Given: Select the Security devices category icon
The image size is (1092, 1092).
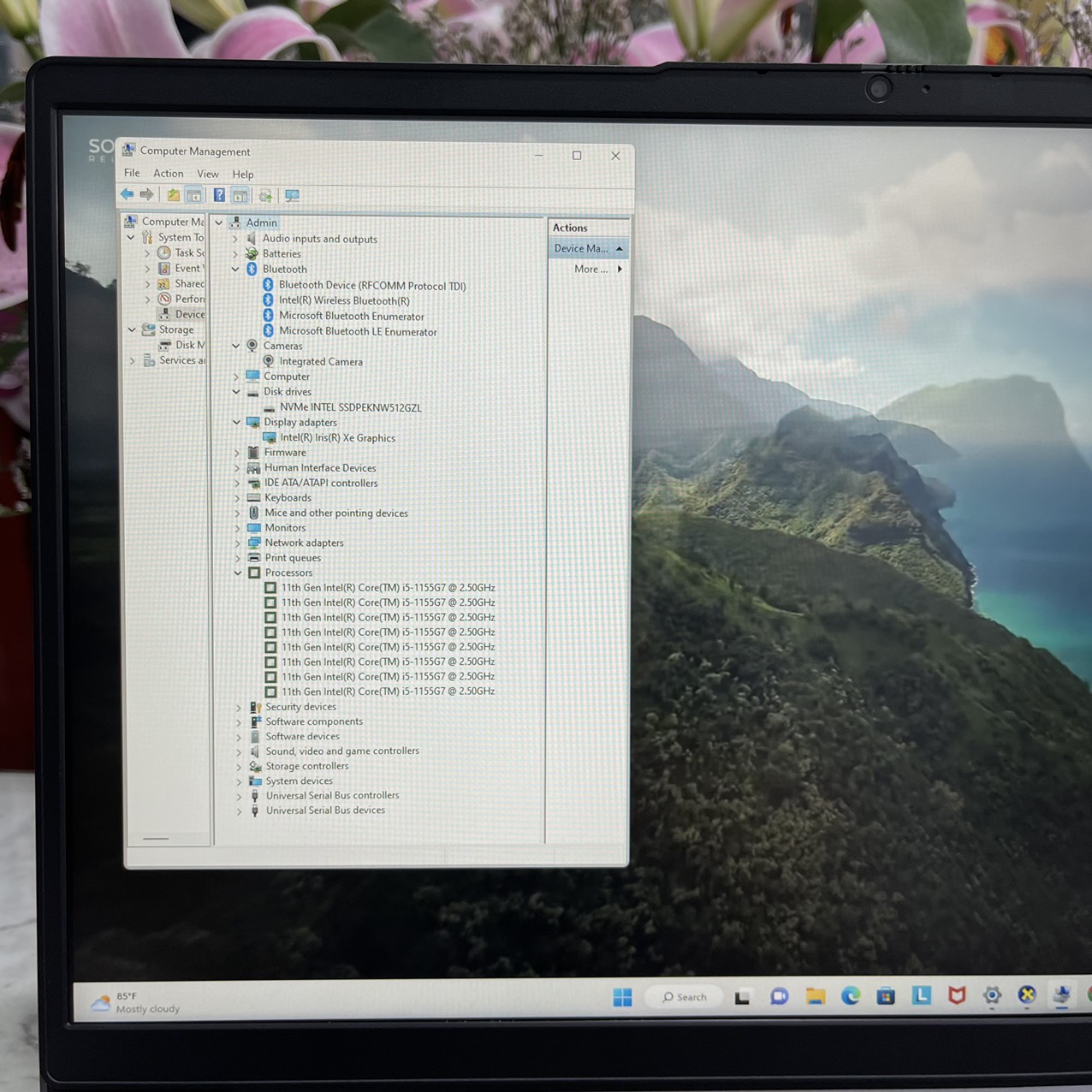Looking at the screenshot, I should [255, 707].
